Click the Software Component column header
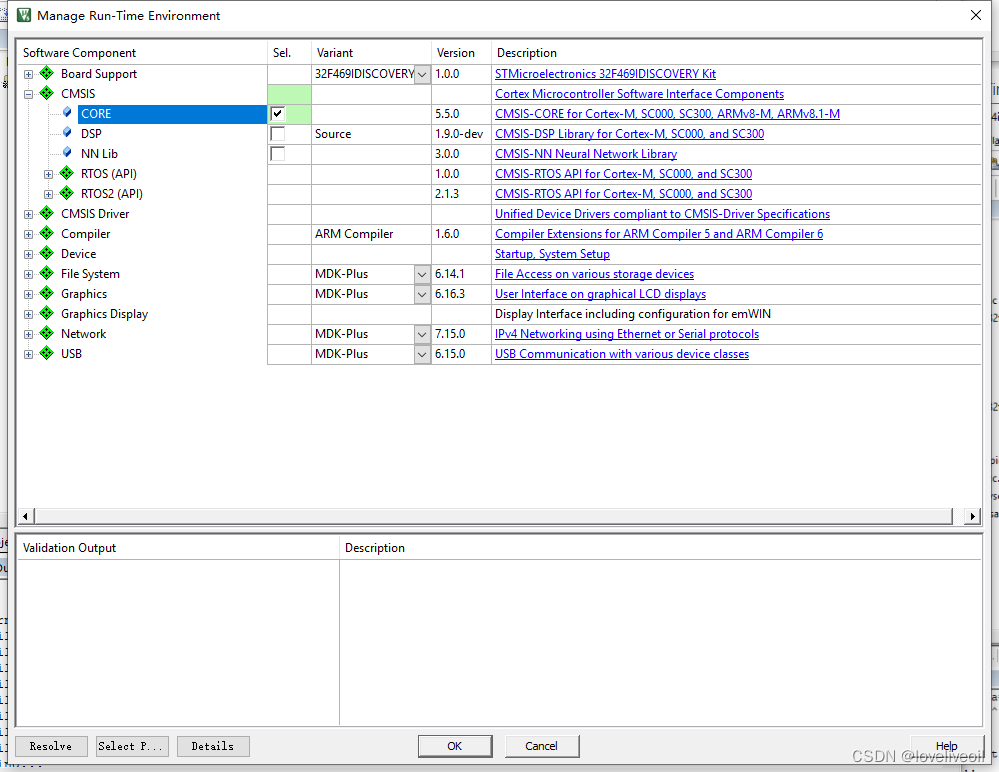Screen dimensions: 999x772 pyautogui.click(x=142, y=53)
